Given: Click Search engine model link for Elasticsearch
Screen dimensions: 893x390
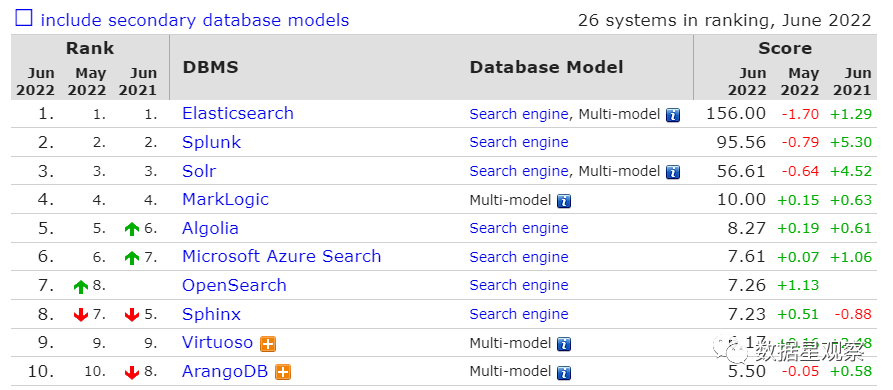Looking at the screenshot, I should click(519, 114).
